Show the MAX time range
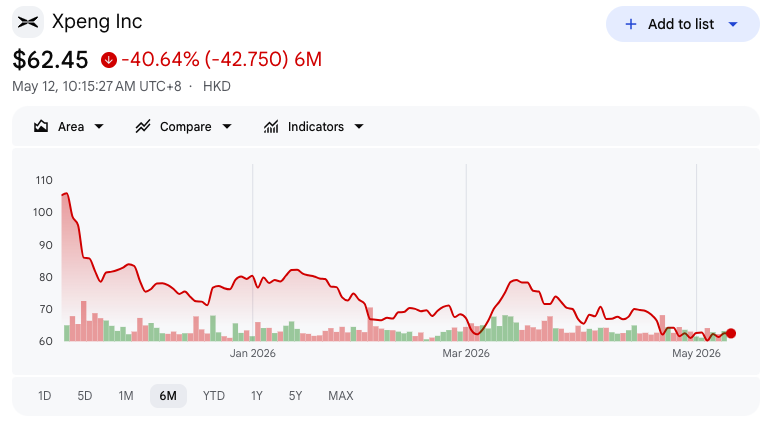The width and height of the screenshot is (769, 423). [341, 396]
